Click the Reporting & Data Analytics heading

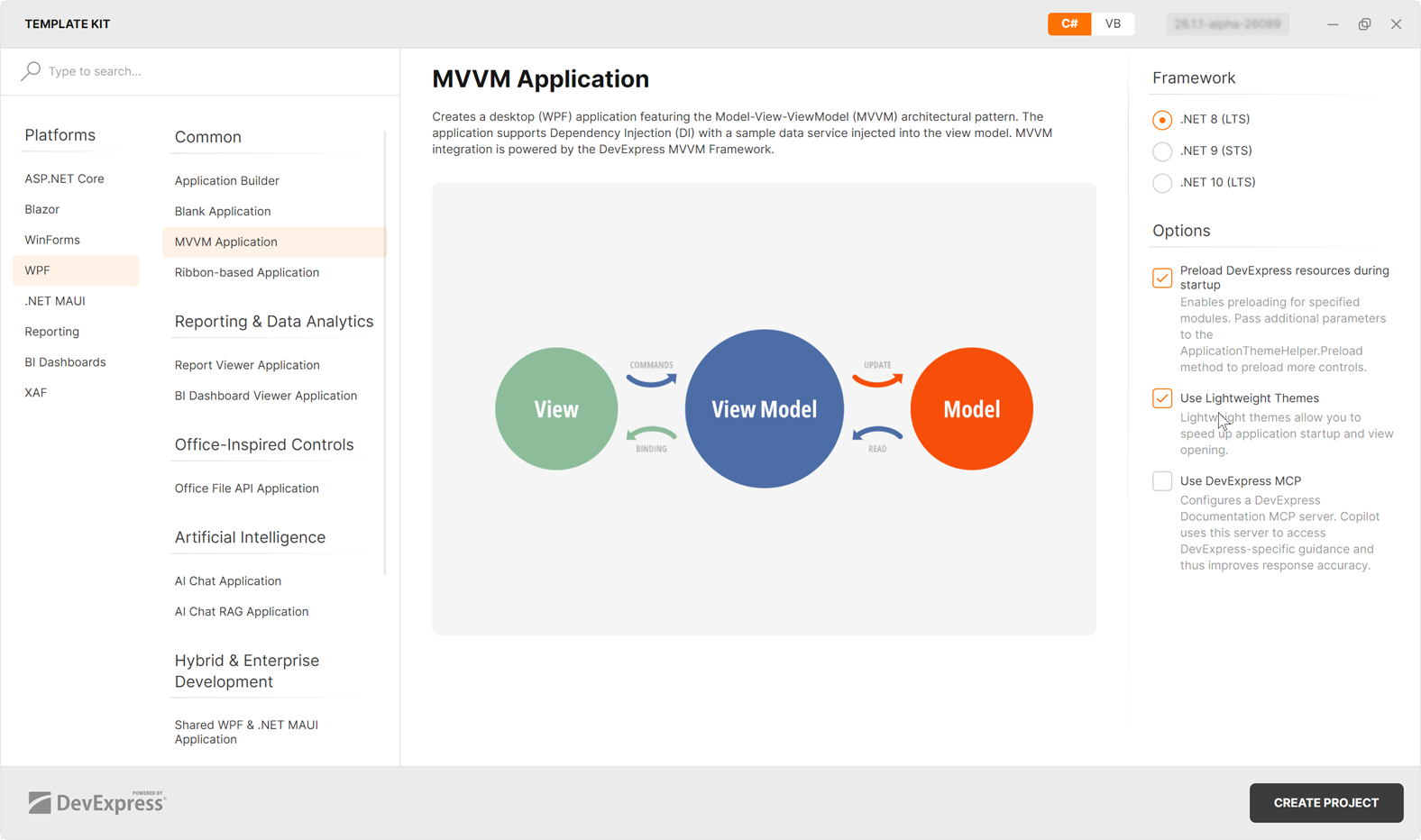click(274, 322)
